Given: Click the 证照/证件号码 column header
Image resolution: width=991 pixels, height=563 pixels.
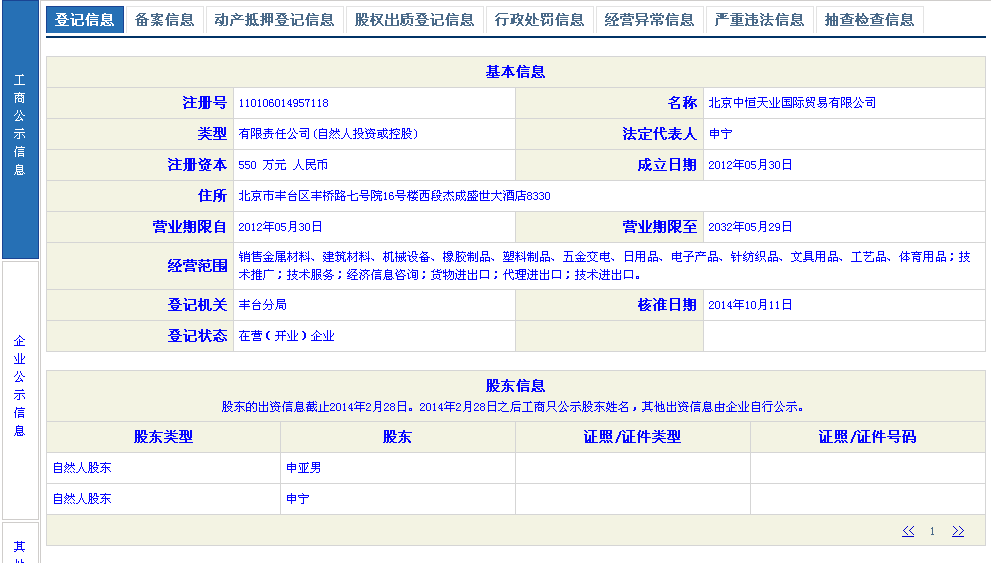Looking at the screenshot, I should 867,437.
